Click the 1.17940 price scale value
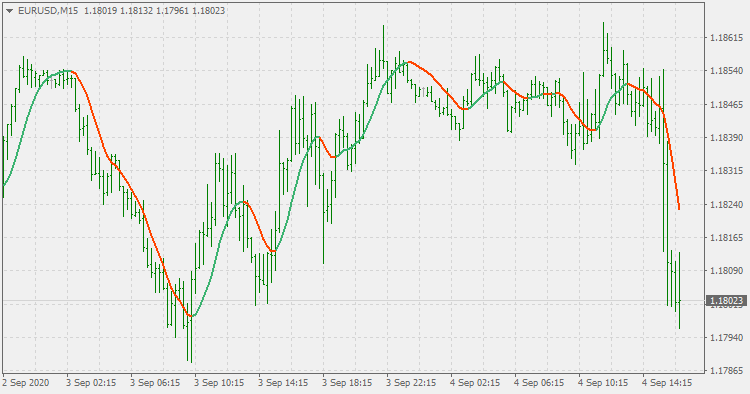The width and height of the screenshot is (750, 394). [726, 338]
